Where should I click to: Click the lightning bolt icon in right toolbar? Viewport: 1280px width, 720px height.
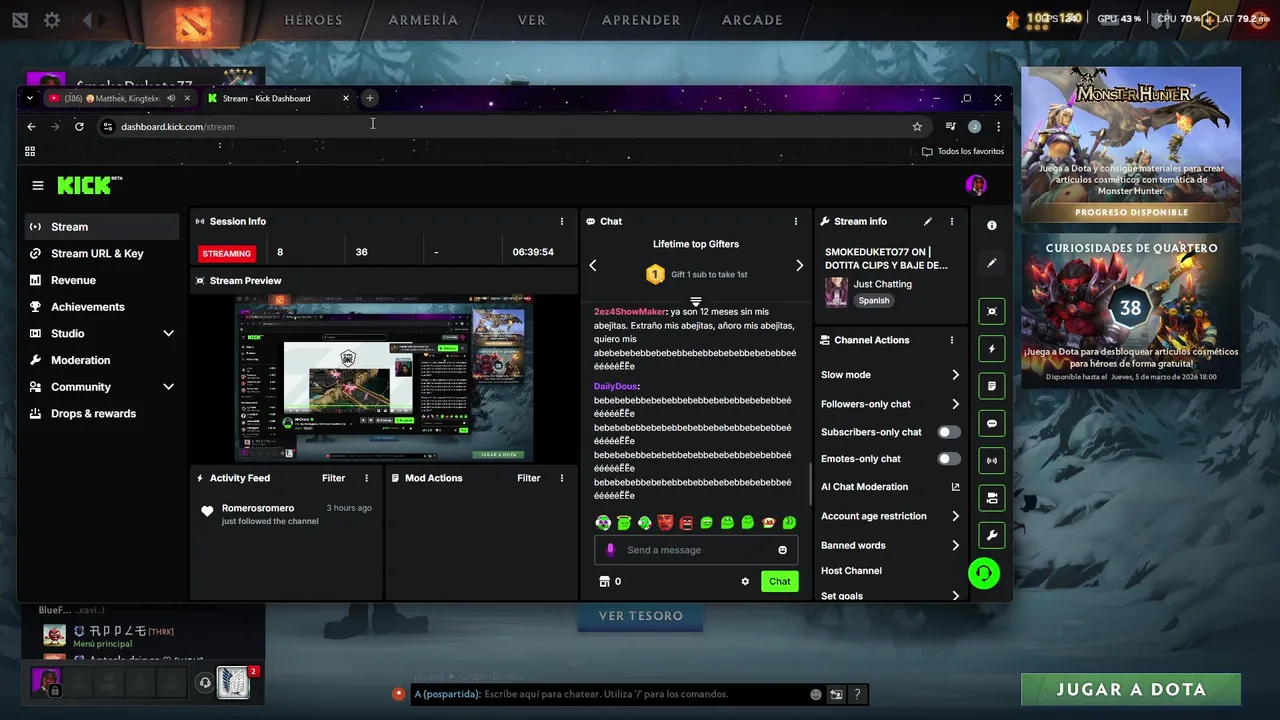992,349
